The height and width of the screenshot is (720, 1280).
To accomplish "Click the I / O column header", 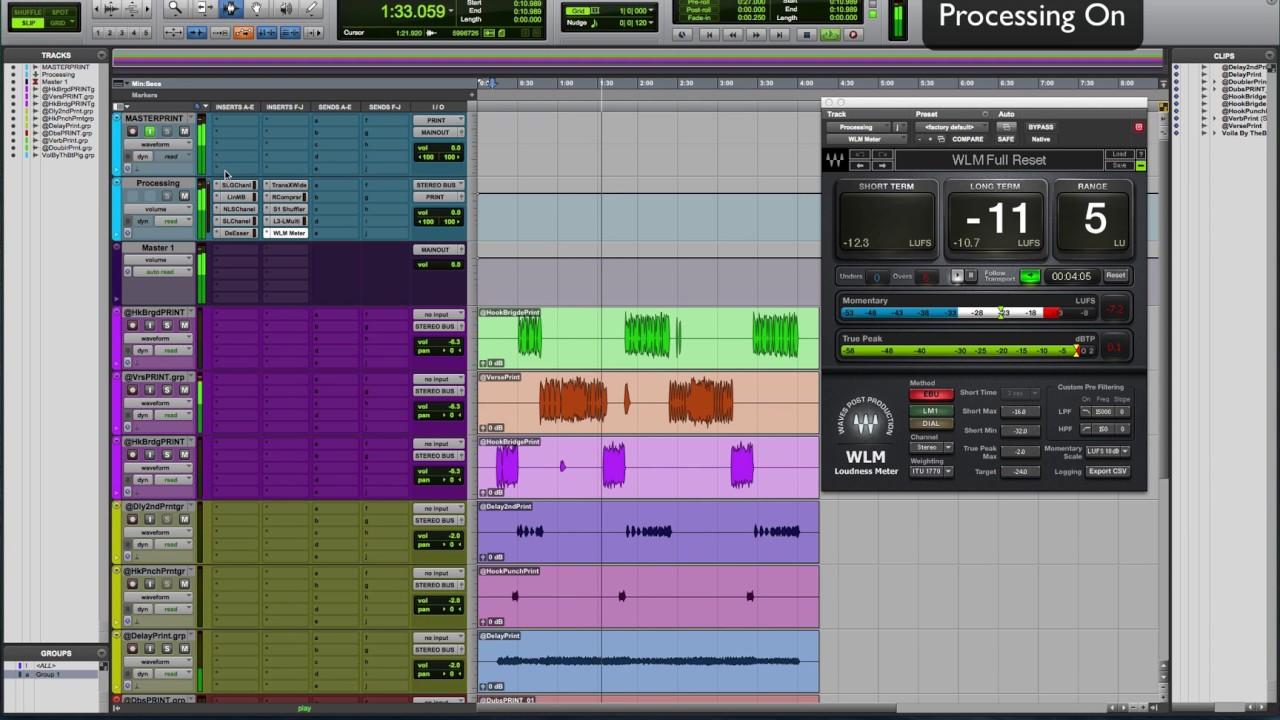I will [438, 107].
